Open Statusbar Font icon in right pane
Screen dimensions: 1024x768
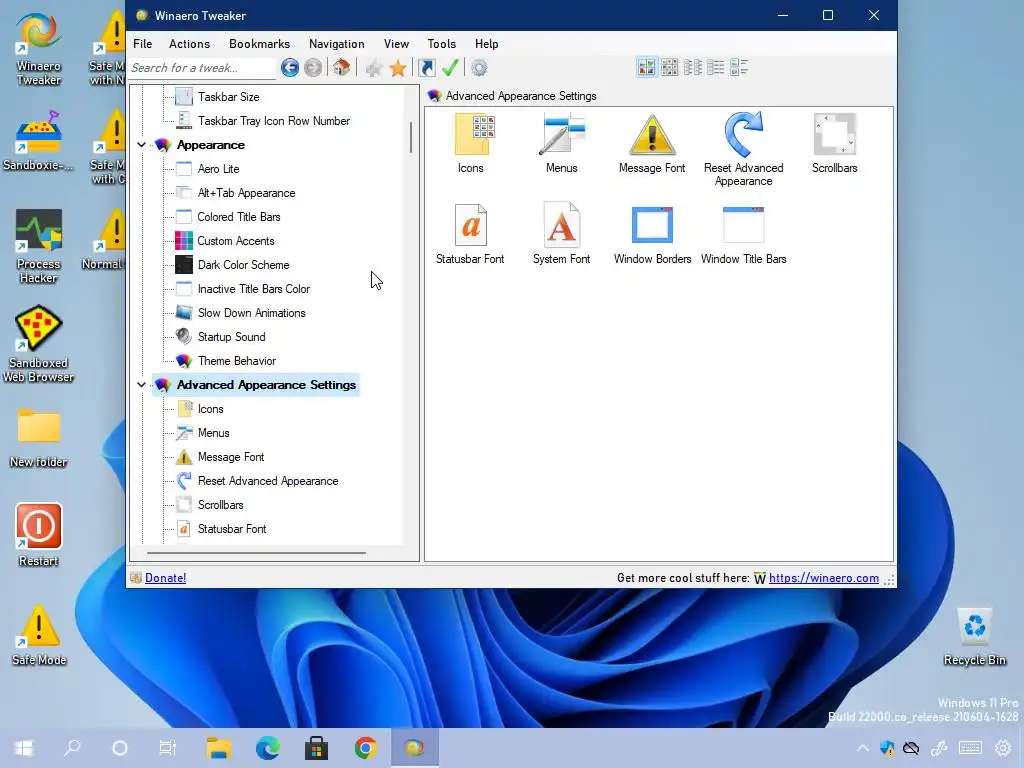470,234
